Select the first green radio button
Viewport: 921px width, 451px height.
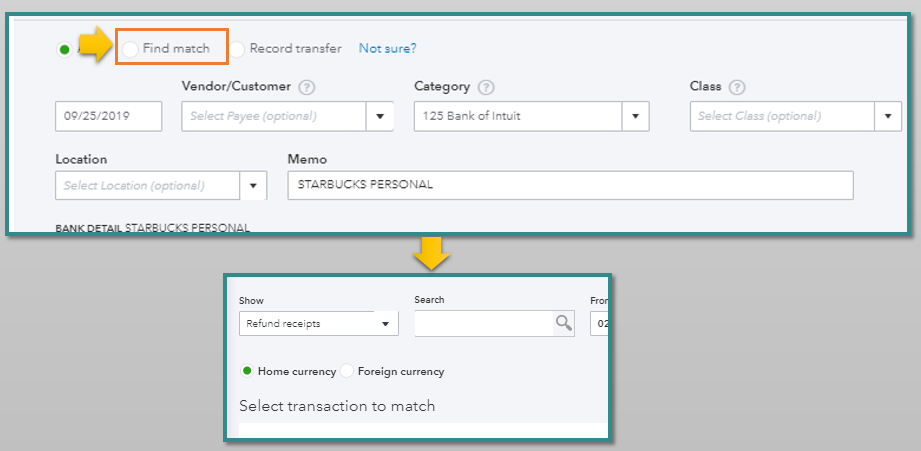[65, 49]
